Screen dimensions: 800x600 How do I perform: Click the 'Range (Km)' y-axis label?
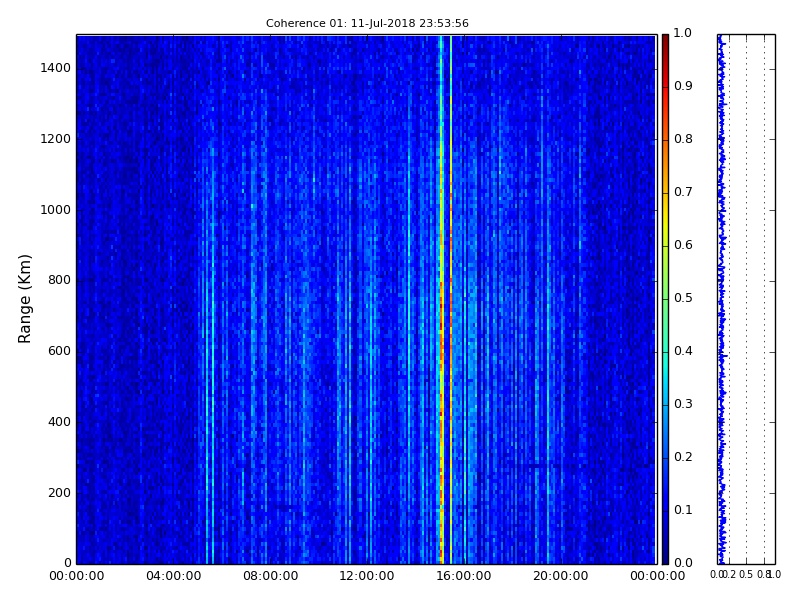point(24,299)
